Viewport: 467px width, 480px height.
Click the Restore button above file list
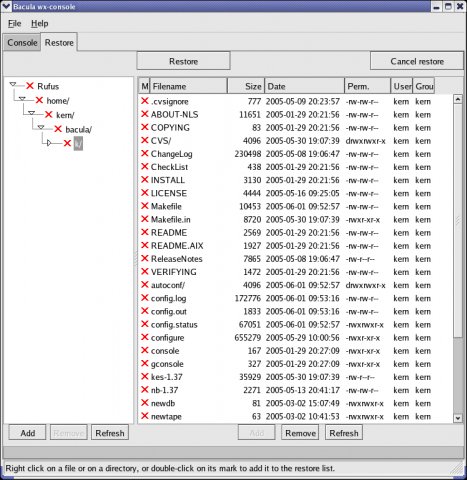(183, 61)
